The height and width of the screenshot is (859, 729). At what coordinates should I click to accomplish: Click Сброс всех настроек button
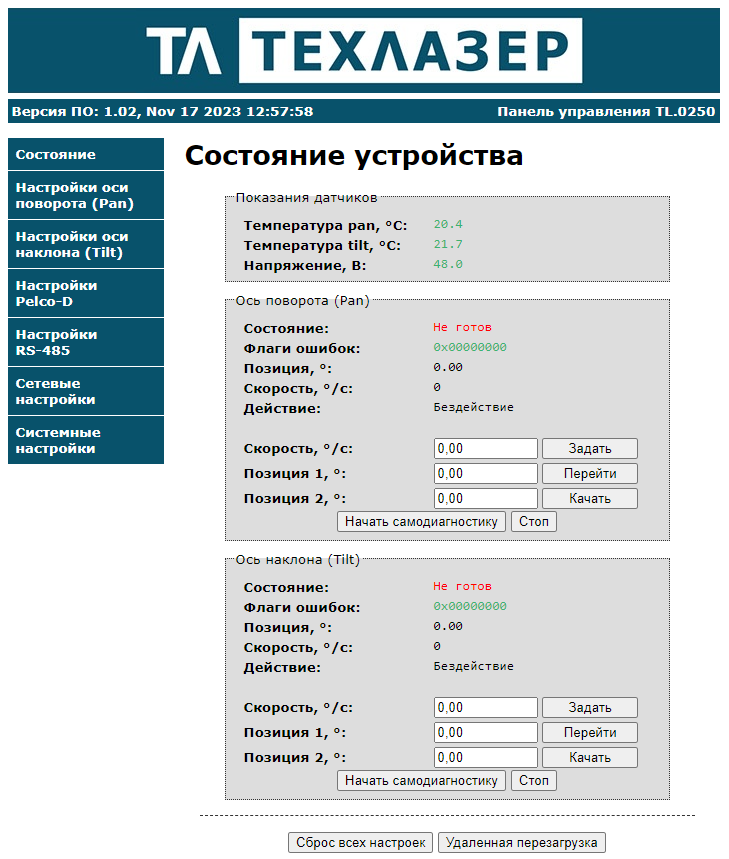[361, 842]
